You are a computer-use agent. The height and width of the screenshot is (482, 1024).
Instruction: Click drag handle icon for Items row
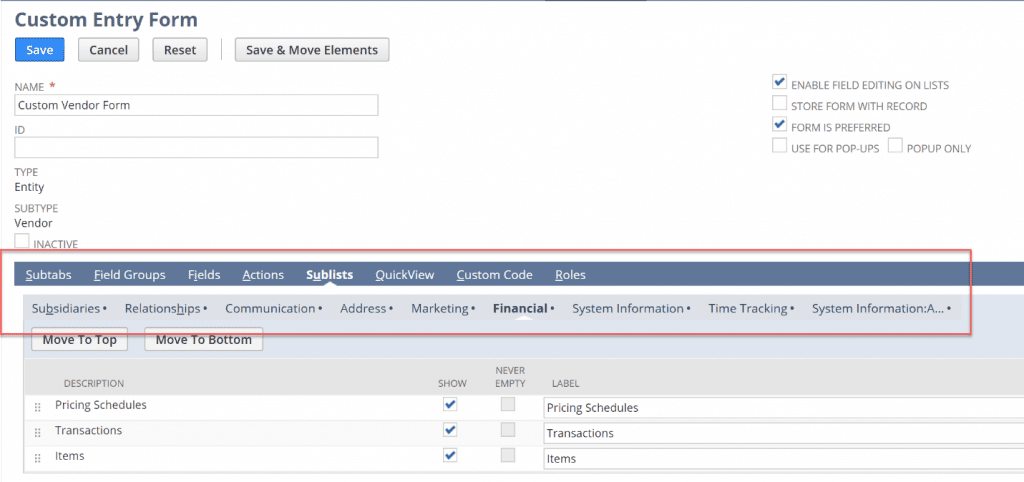coord(39,457)
